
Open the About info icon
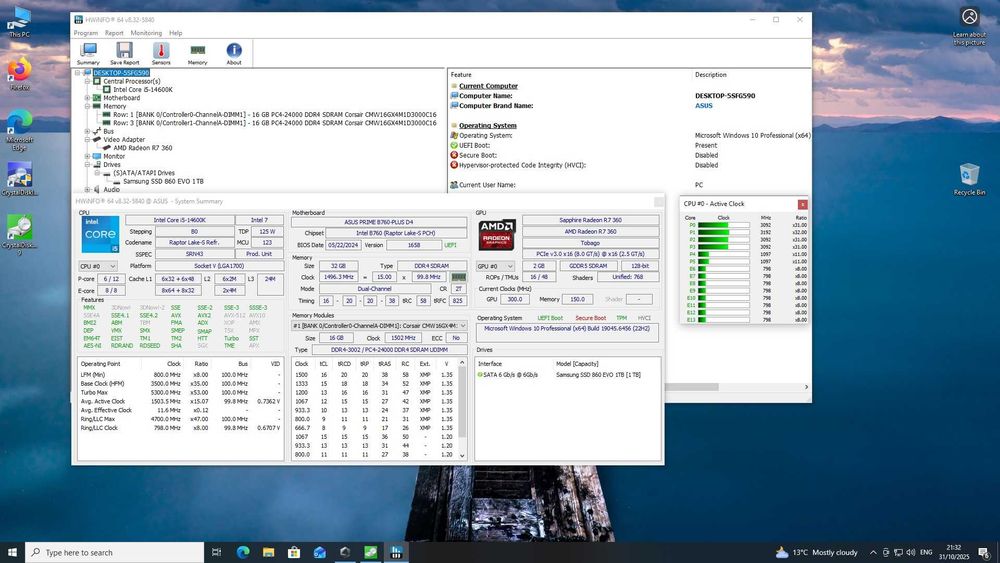233,54
